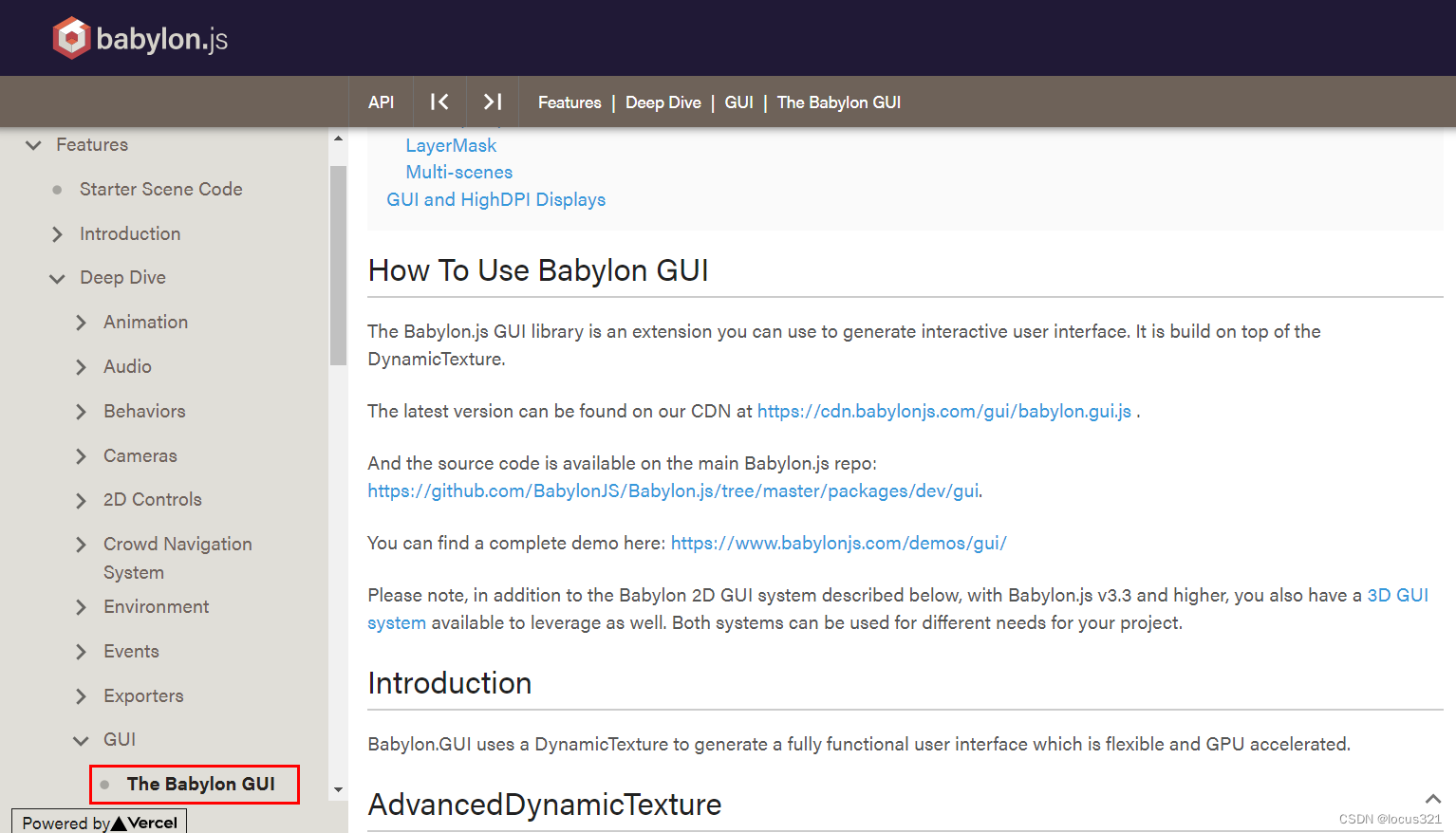The image size is (1456, 833).
Task: Expand the Audio chevron
Action: coord(81,367)
